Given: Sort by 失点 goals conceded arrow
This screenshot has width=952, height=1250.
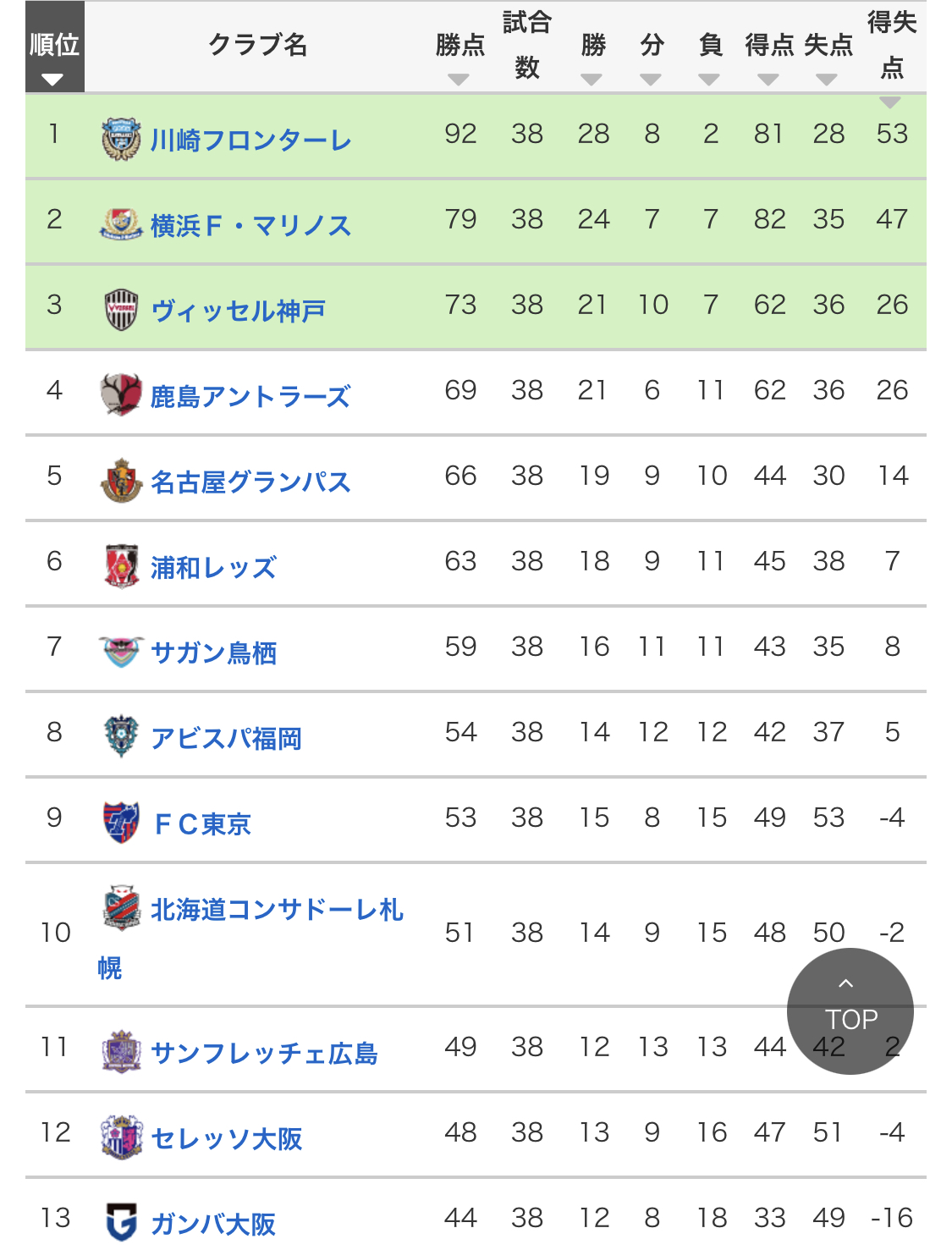Looking at the screenshot, I should (826, 80).
